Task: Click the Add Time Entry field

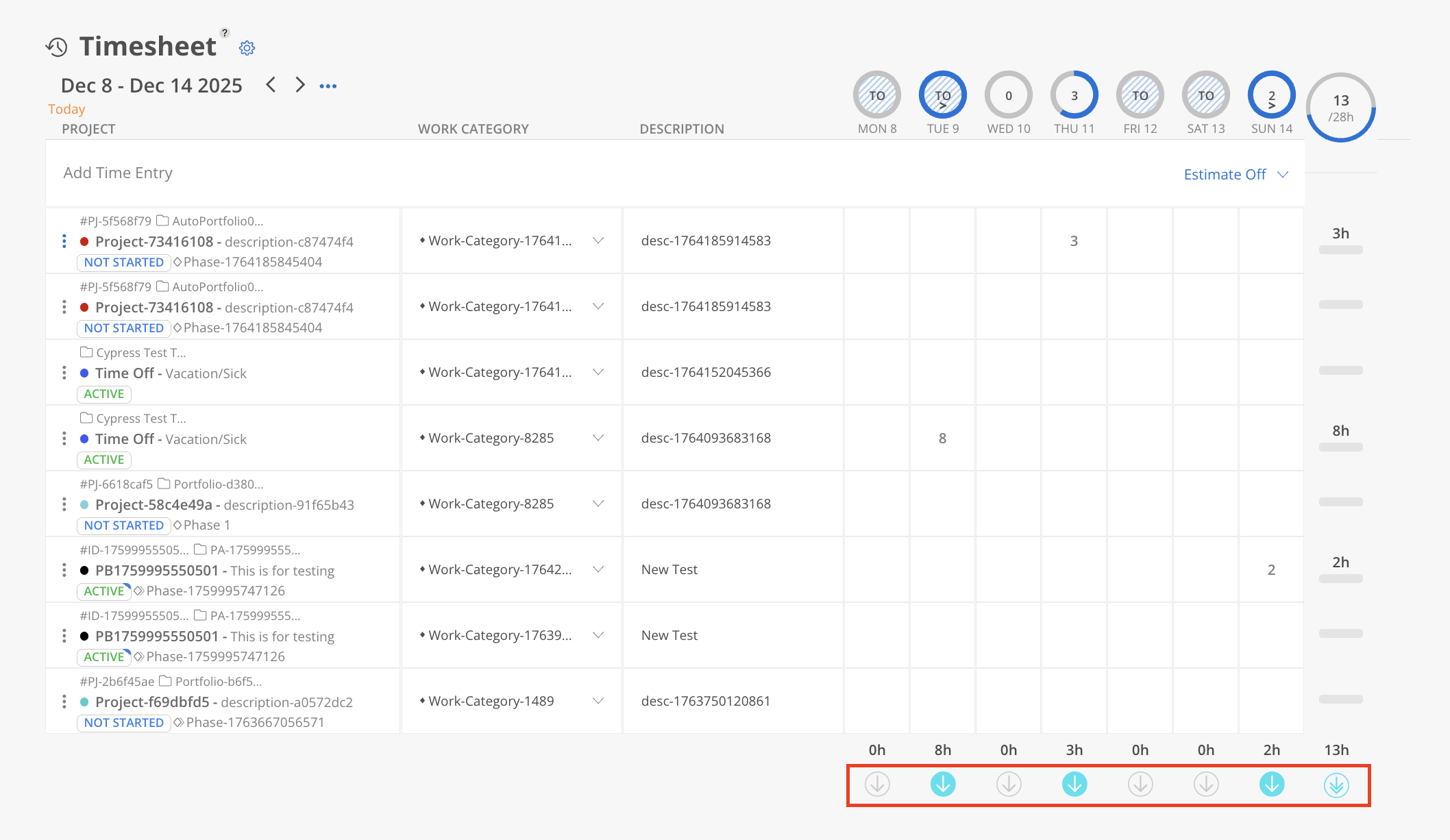Action: coord(118,173)
